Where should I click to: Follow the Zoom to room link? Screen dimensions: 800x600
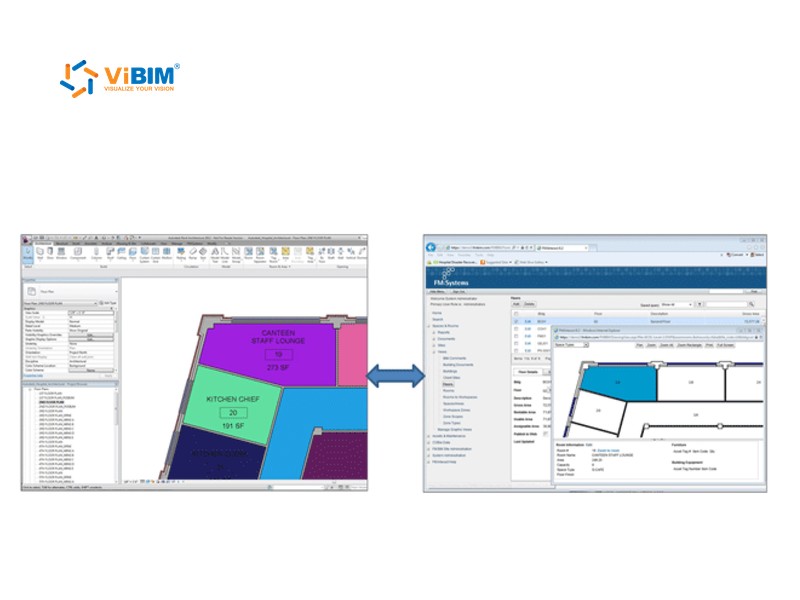click(608, 451)
